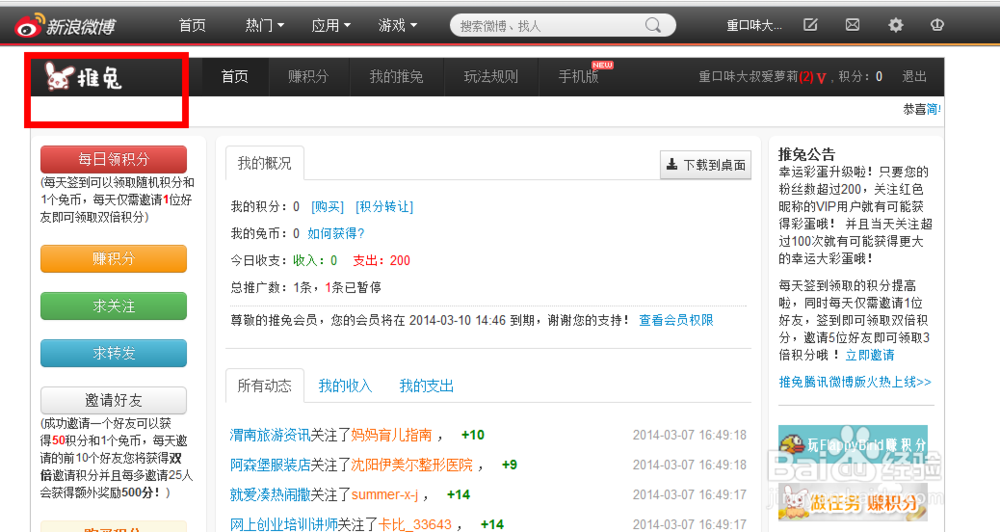Image resolution: width=1000 pixels, height=532 pixels.
Task: Open 网上创业培训讲师 user link
Action: (x=283, y=524)
